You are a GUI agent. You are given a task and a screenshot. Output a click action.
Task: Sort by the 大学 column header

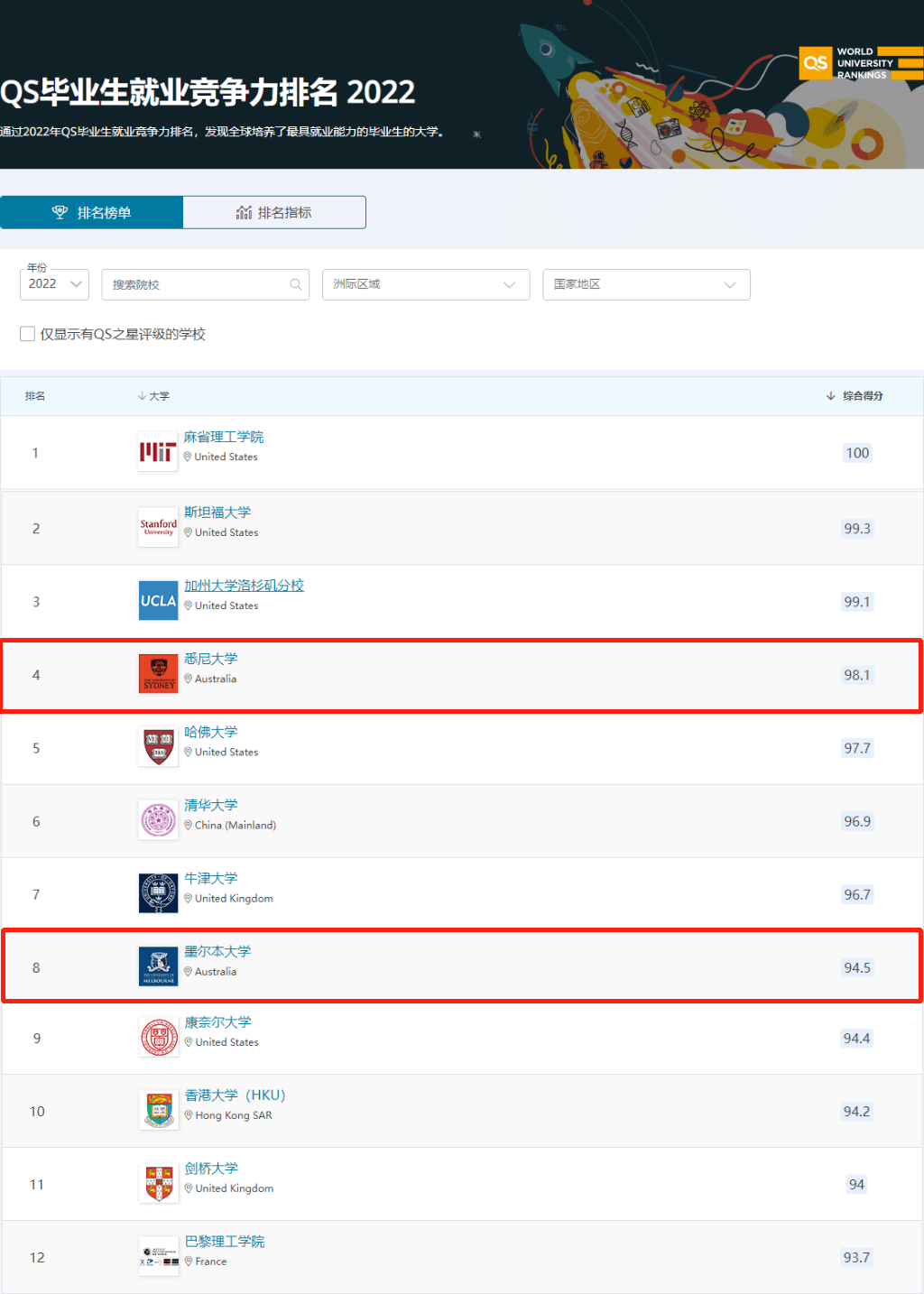pos(153,396)
